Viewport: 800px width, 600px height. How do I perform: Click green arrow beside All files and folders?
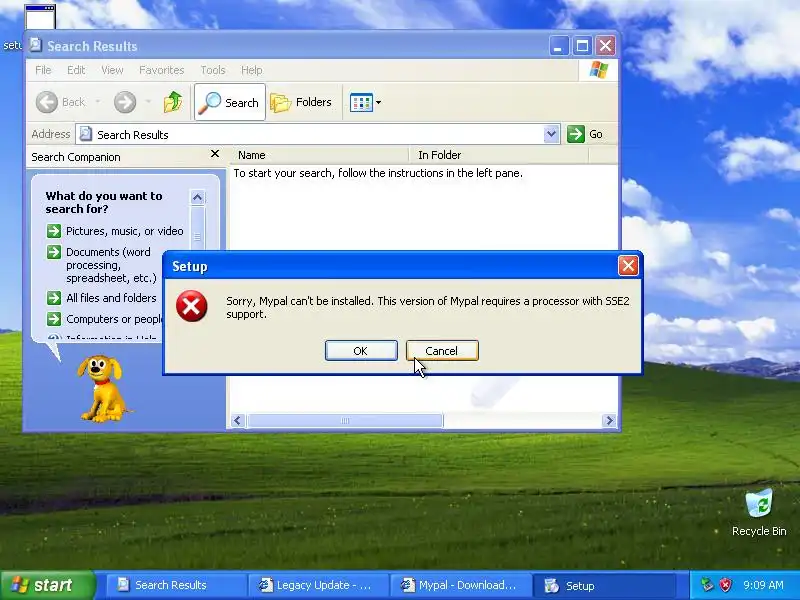[x=54, y=298]
